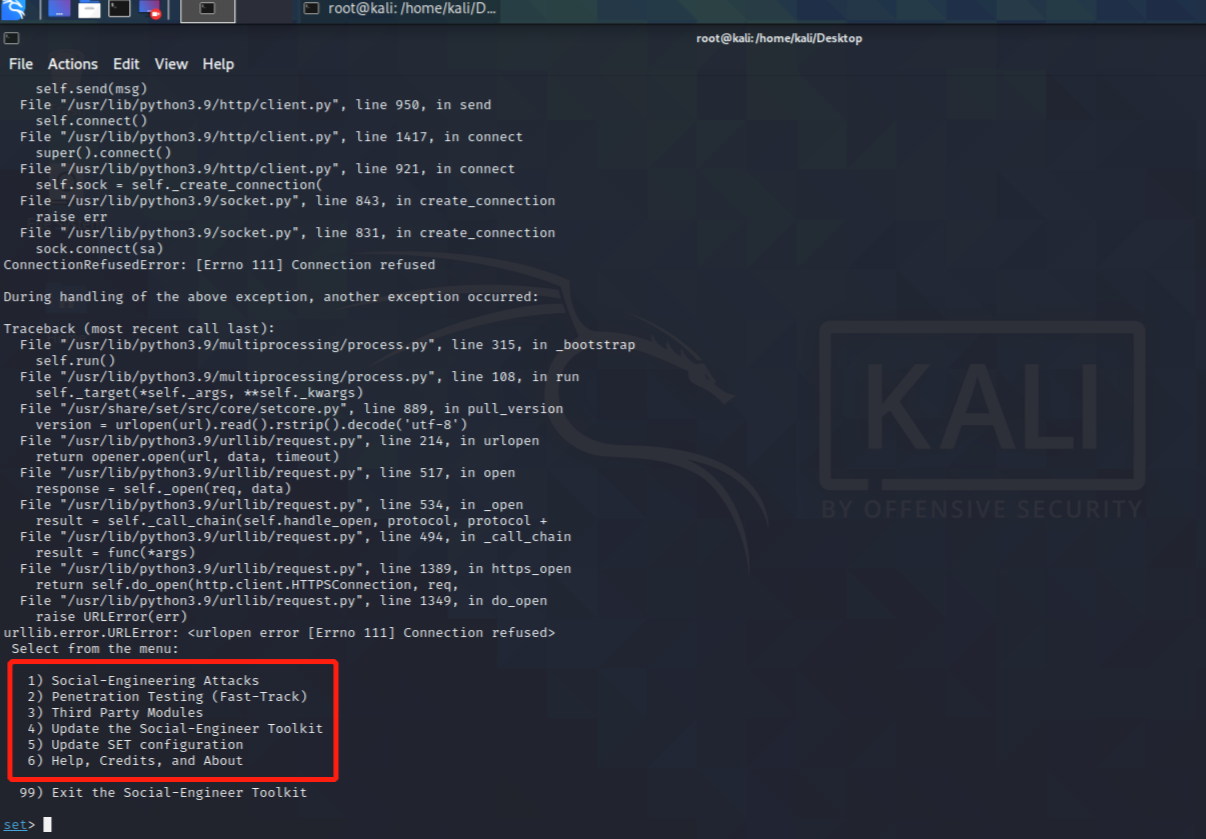The image size is (1206, 839).
Task: Click the 'urllib.error.URLError' error line
Action: click(279, 633)
